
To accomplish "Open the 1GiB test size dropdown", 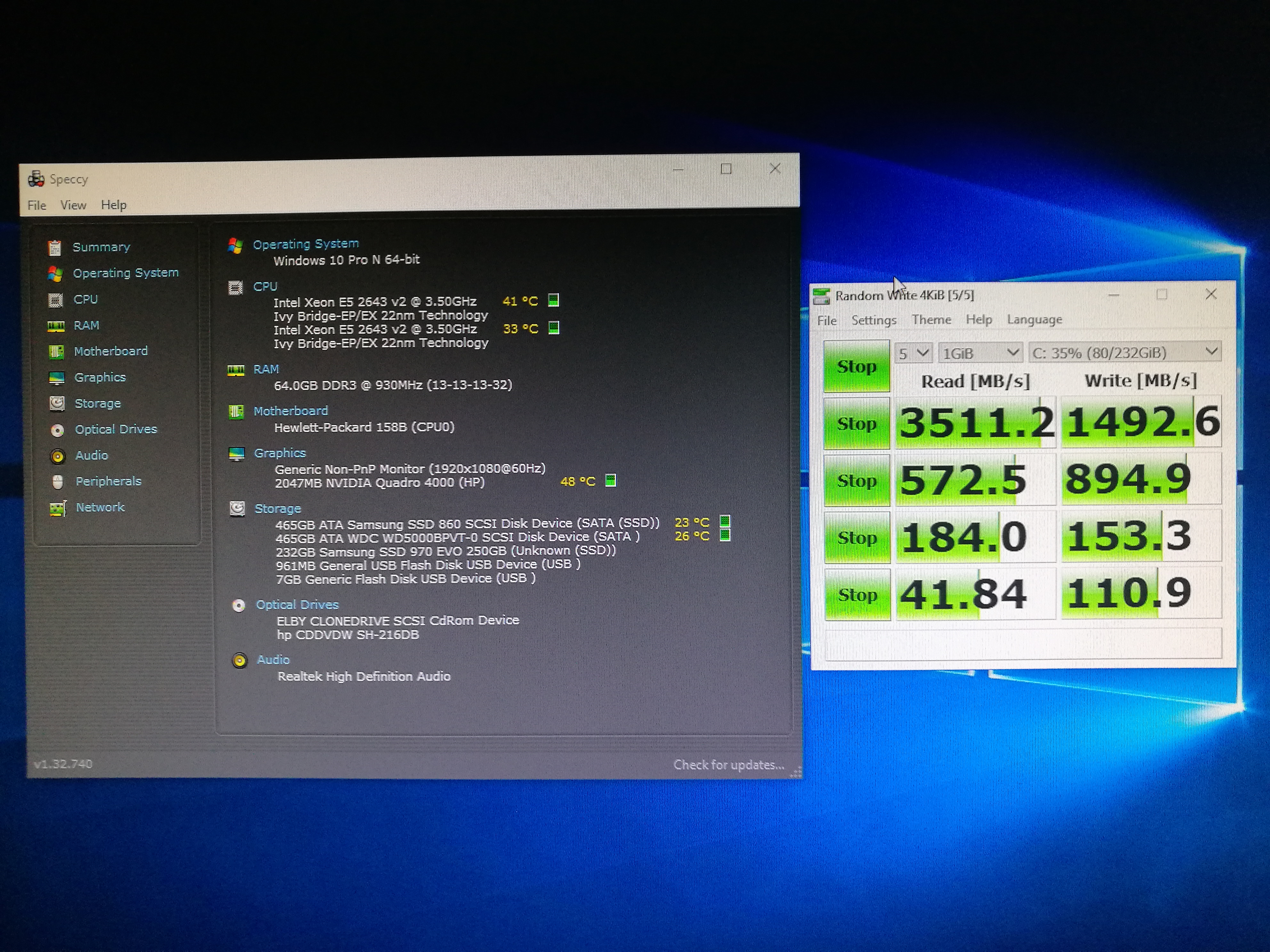I will click(981, 353).
